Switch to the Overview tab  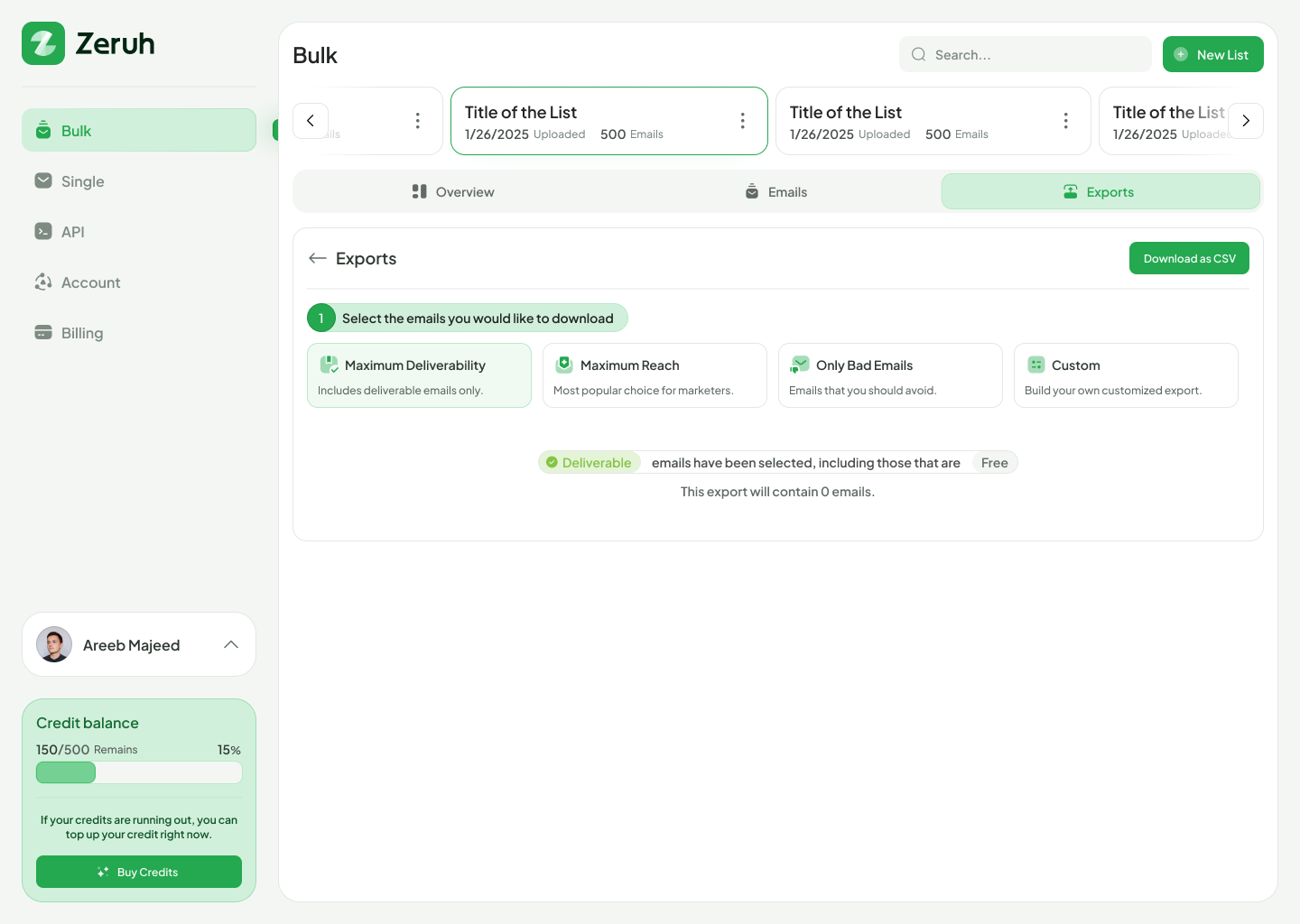(x=453, y=191)
